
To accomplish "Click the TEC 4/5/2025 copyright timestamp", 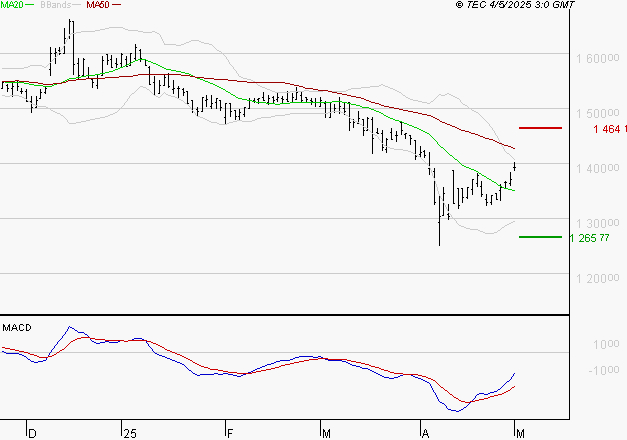I will click(x=515, y=5).
